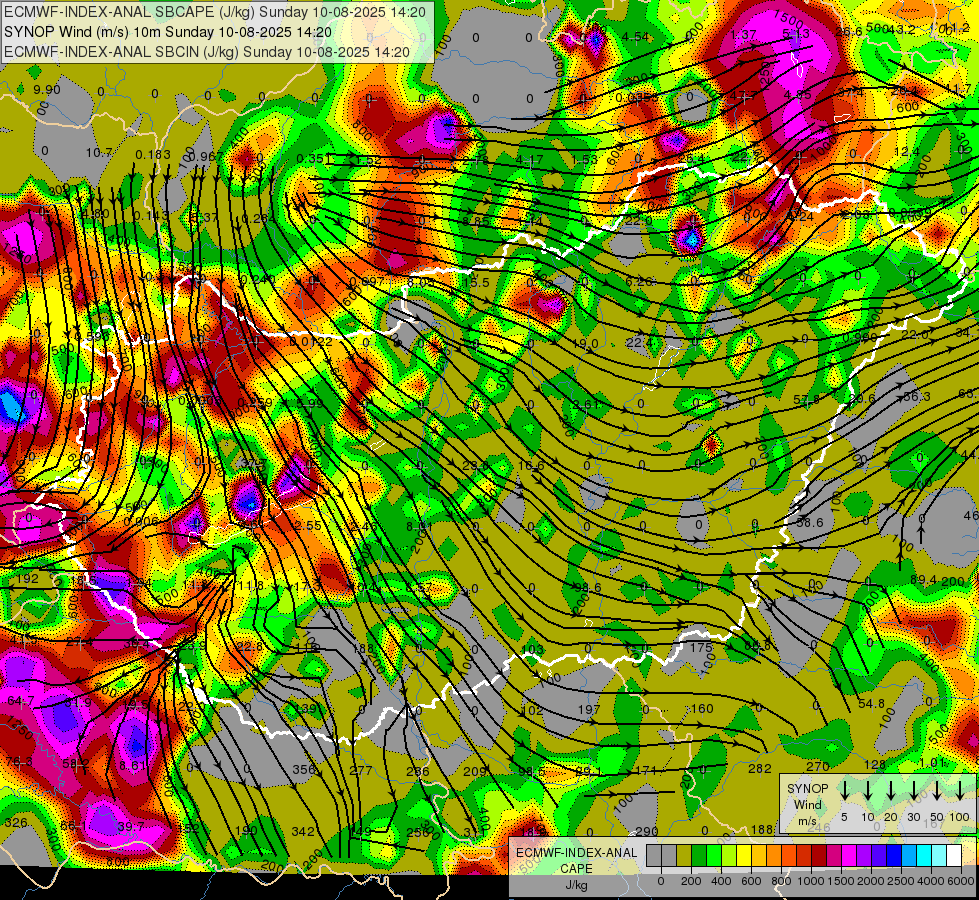979x900 pixels.
Task: Click the 5 m/s wind arrow in legend
Action: click(844, 791)
